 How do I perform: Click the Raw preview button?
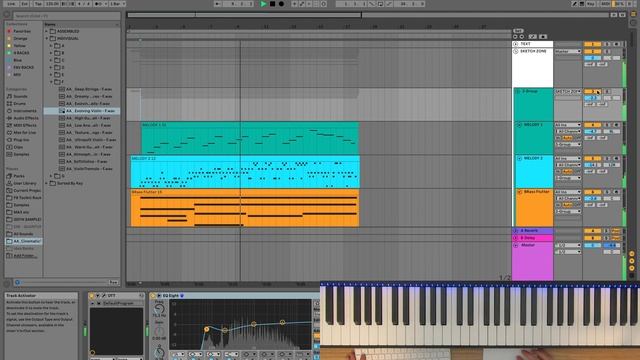pos(113,282)
